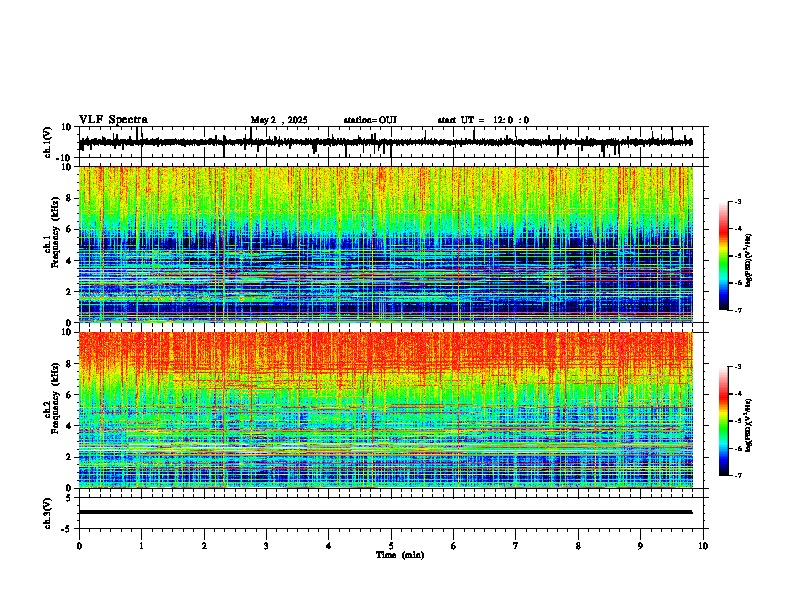Click the time axis tick label '1'

[x=141, y=545]
